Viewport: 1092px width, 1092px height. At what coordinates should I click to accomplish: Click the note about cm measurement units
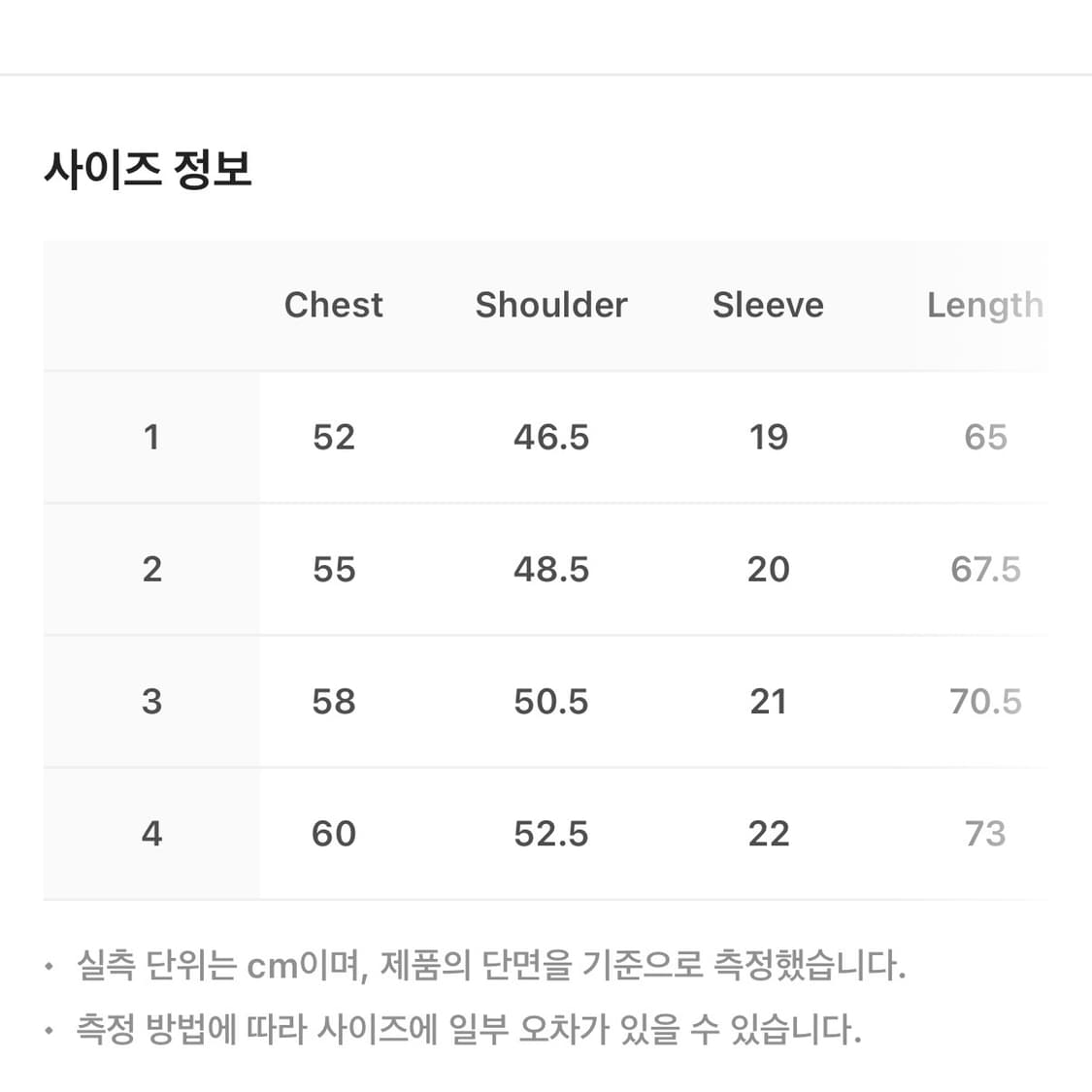click(490, 966)
